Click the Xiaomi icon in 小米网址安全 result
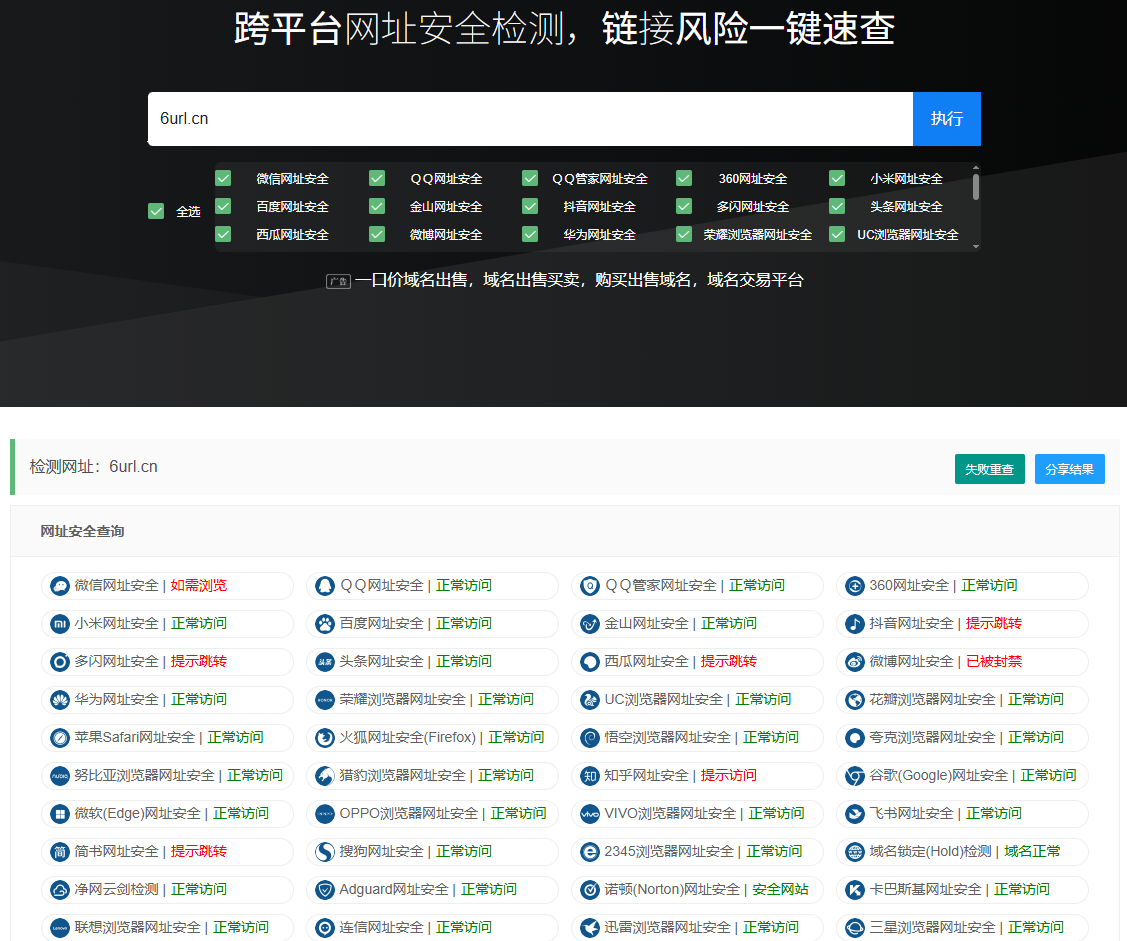 click(60, 624)
